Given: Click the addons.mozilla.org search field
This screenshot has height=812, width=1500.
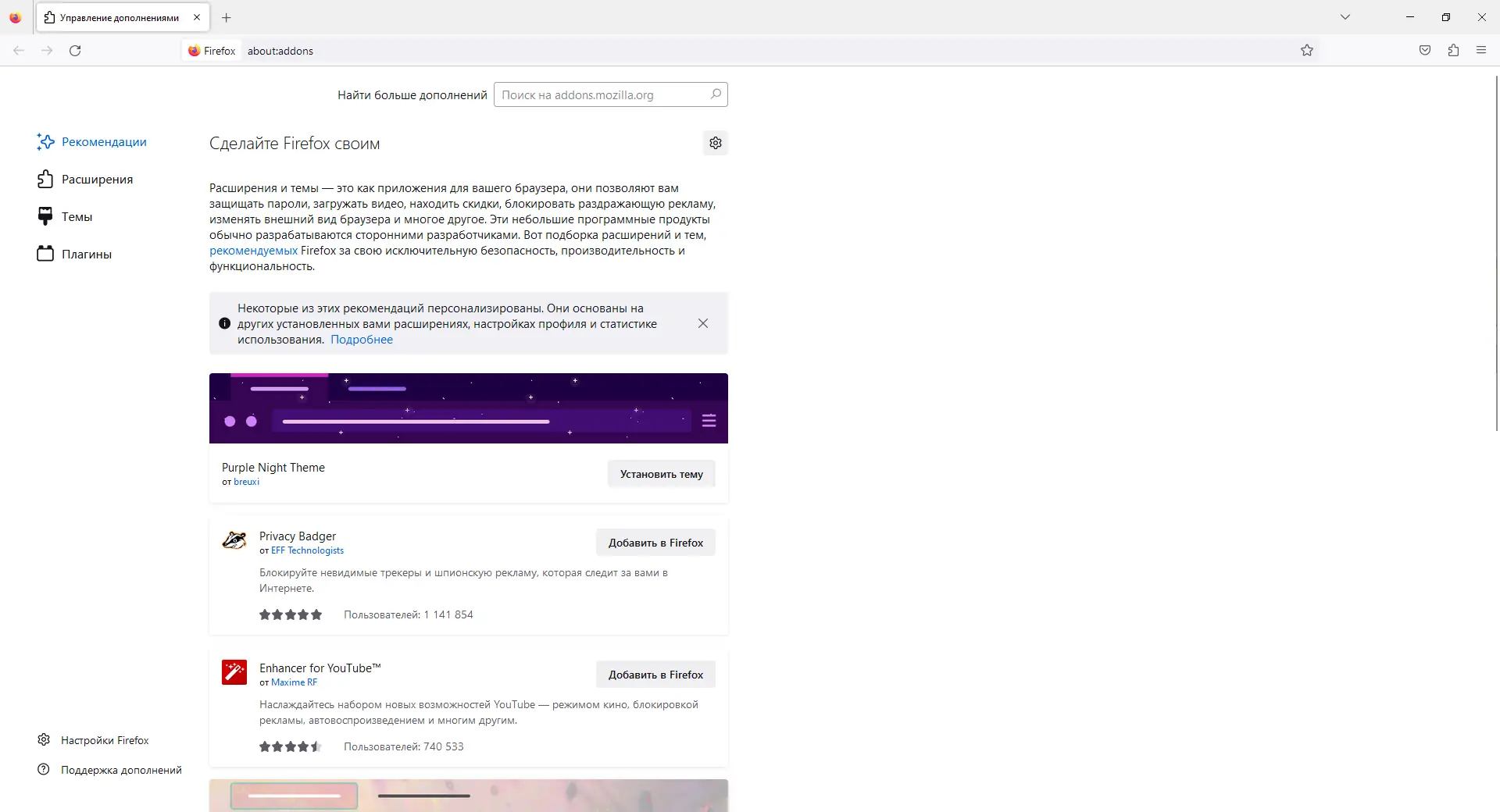Looking at the screenshot, I should 611,94.
